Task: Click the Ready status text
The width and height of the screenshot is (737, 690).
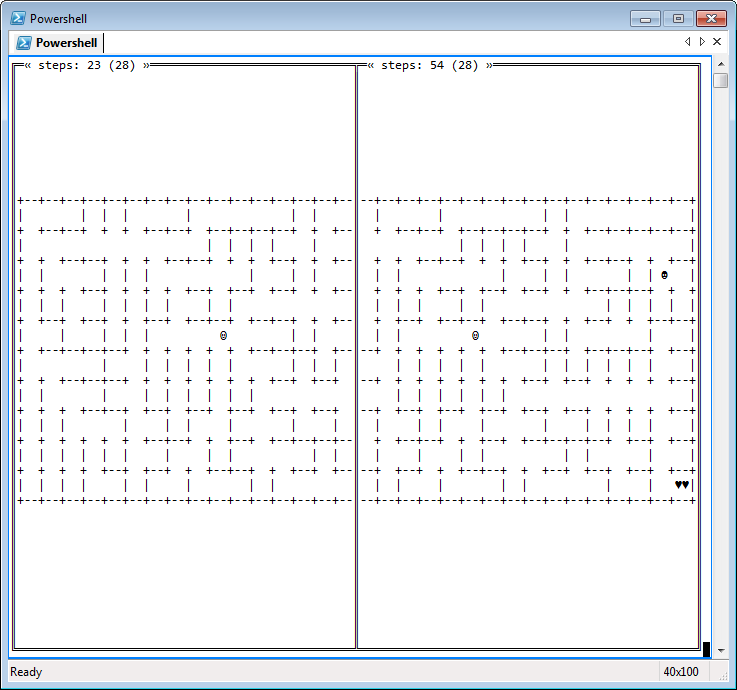Action: [x=26, y=672]
